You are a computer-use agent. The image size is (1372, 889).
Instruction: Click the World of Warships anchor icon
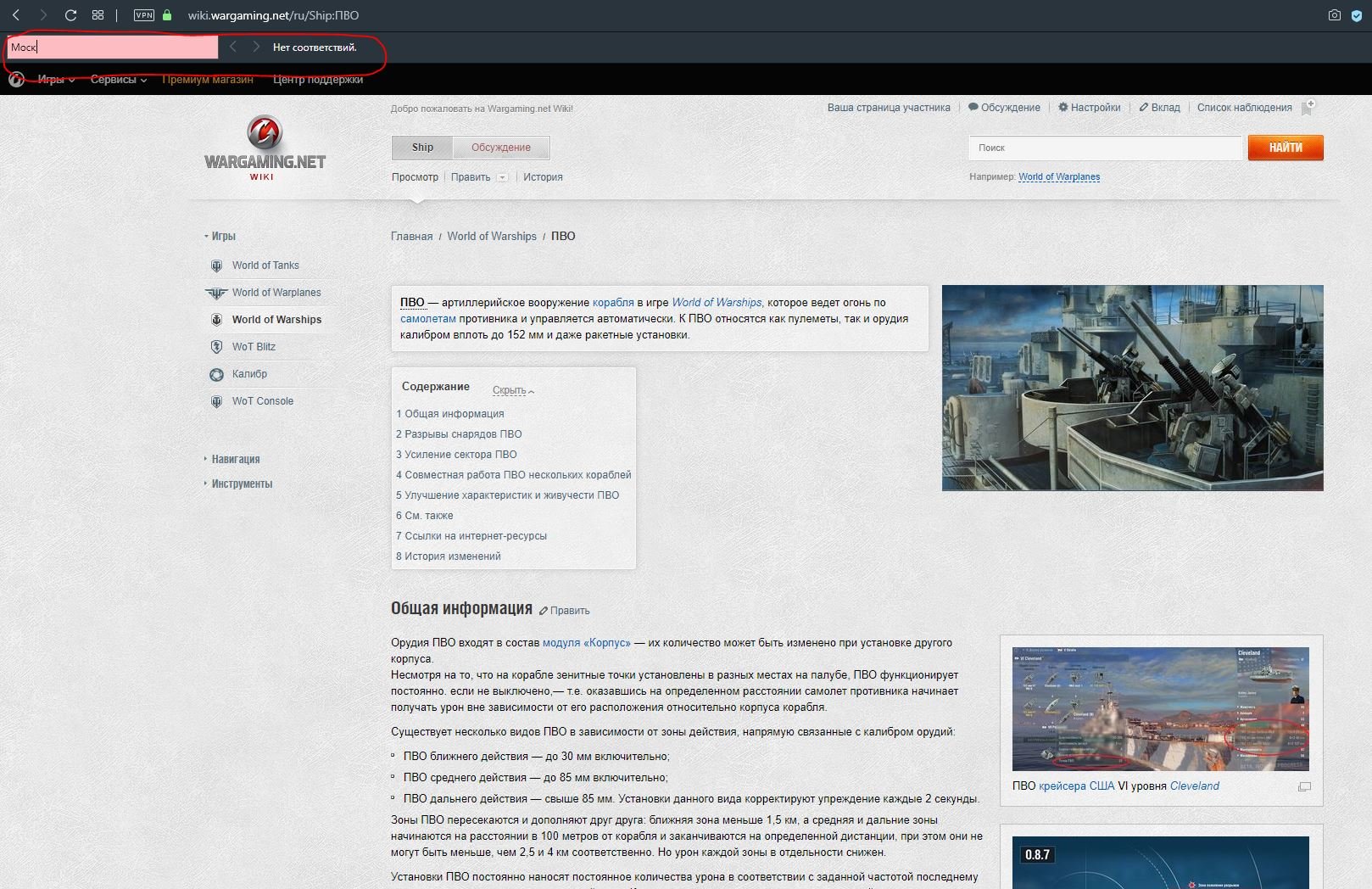coord(216,320)
